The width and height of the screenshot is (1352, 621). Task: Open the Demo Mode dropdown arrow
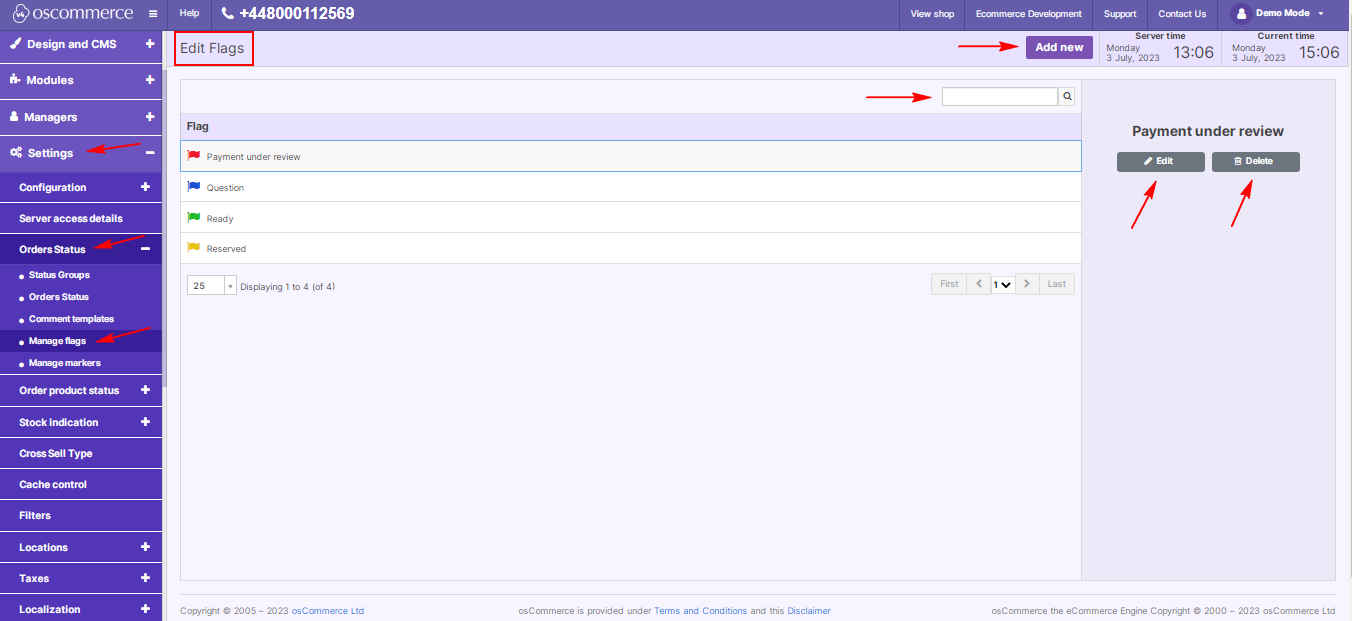[x=1321, y=14]
